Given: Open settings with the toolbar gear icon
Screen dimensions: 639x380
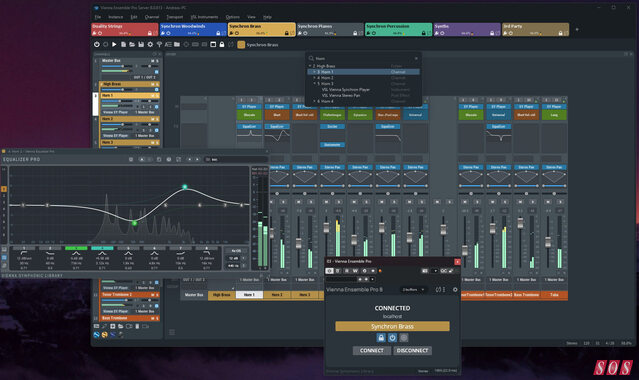Looking at the screenshot, I should [x=150, y=44].
